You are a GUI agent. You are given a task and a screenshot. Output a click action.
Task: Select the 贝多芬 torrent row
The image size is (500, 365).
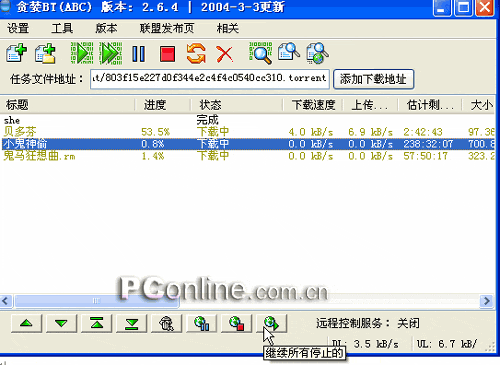coord(247,132)
